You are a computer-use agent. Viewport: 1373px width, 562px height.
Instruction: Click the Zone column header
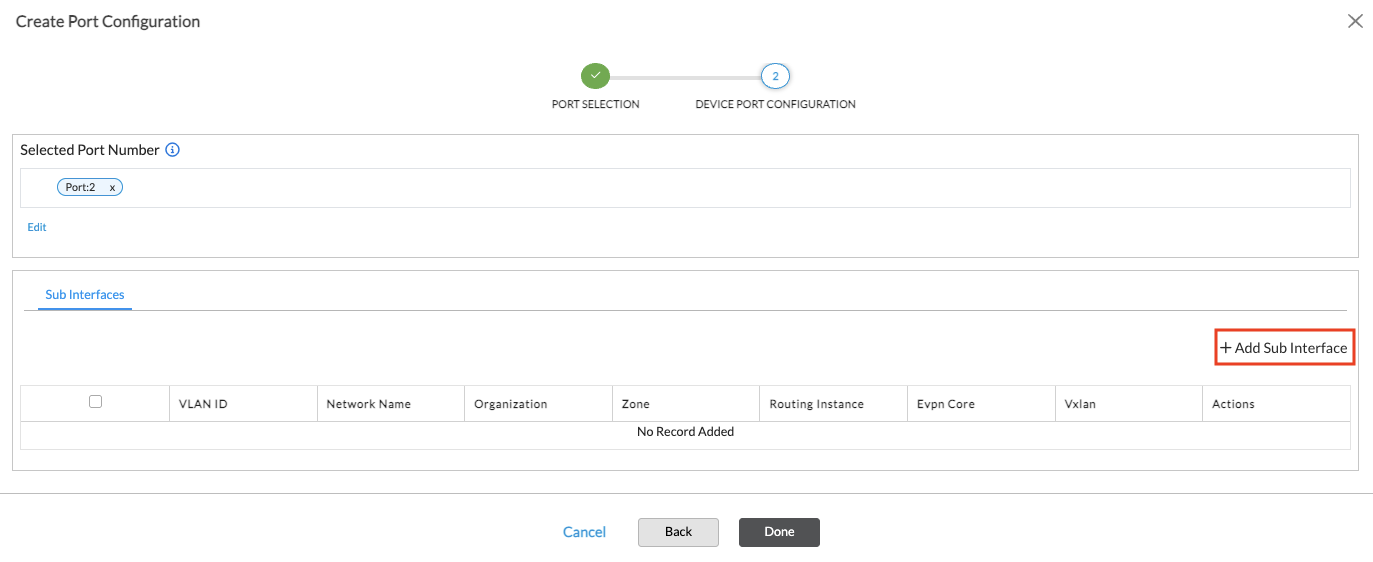(635, 404)
